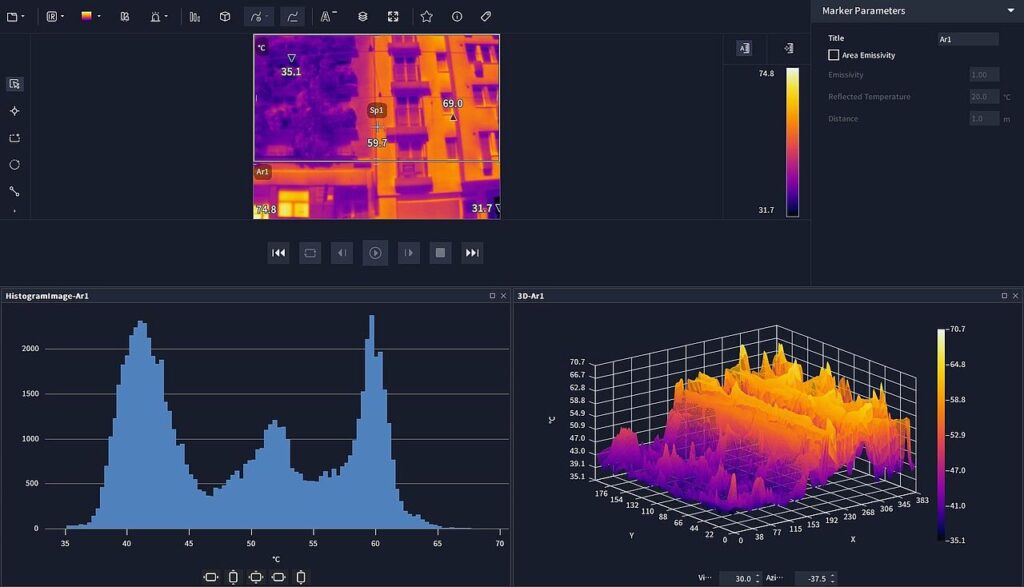Click the Title input field showing Ar1

(x=968, y=39)
